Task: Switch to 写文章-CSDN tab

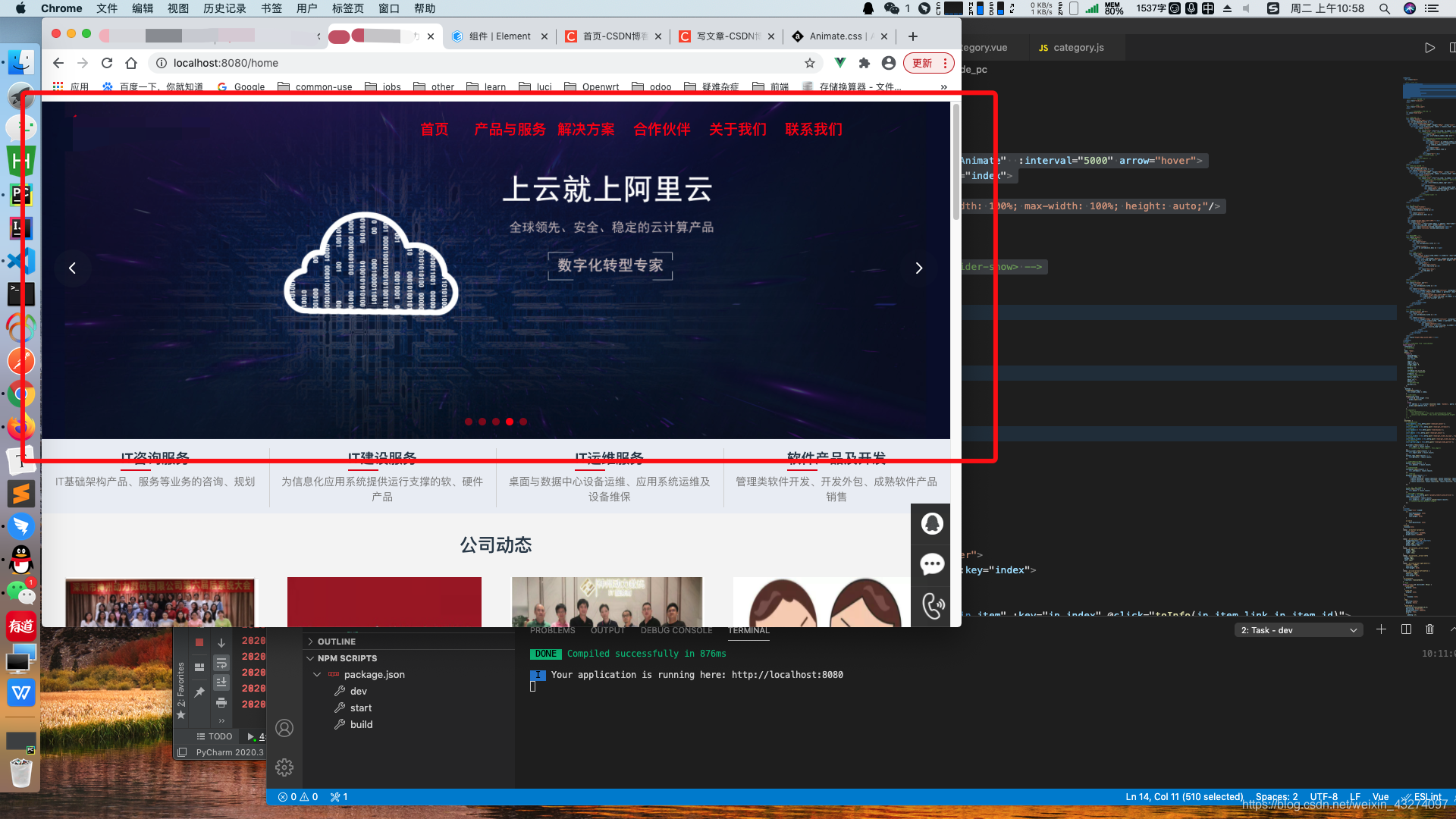Action: (726, 36)
